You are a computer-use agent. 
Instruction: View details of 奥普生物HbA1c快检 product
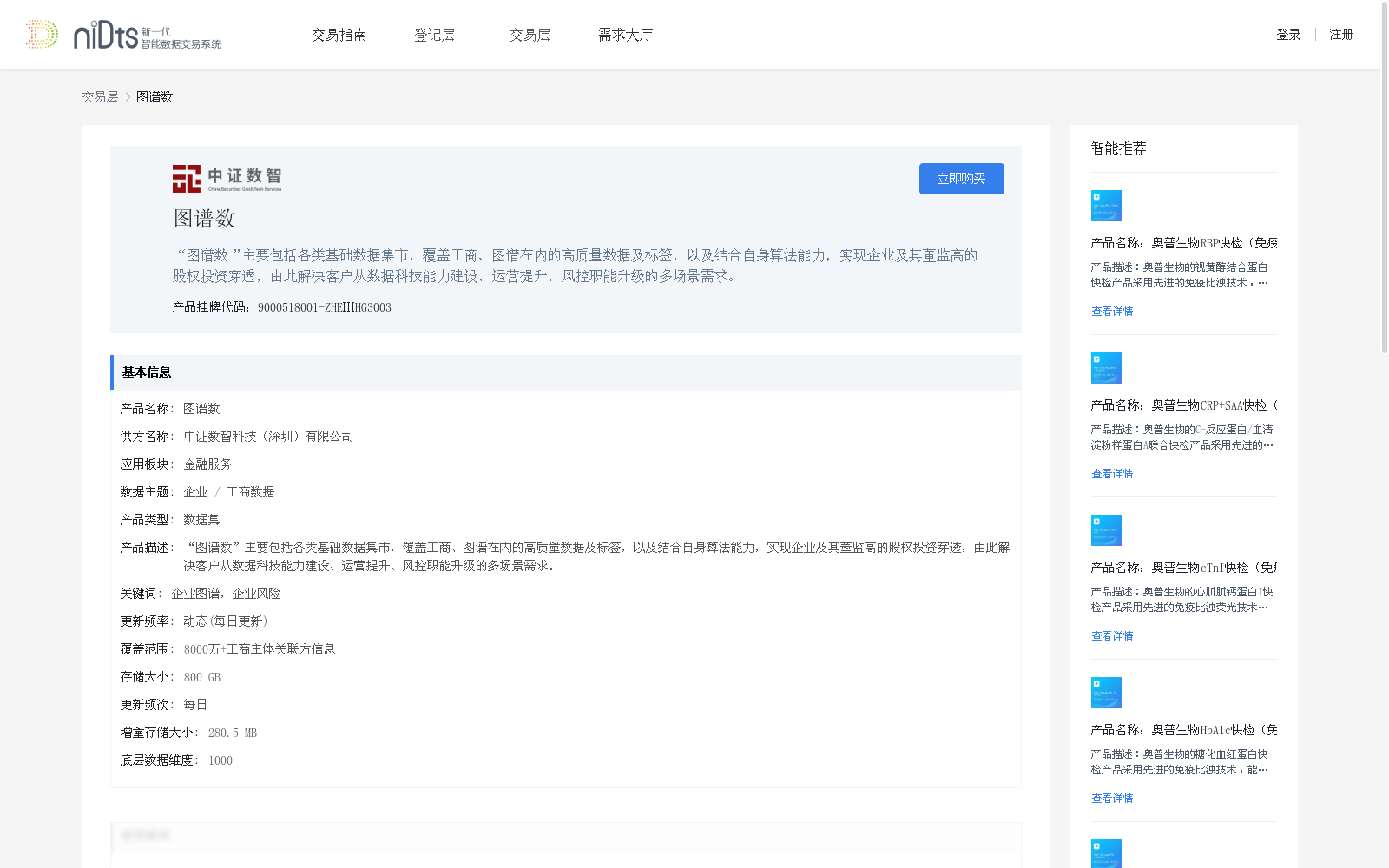point(1112,799)
